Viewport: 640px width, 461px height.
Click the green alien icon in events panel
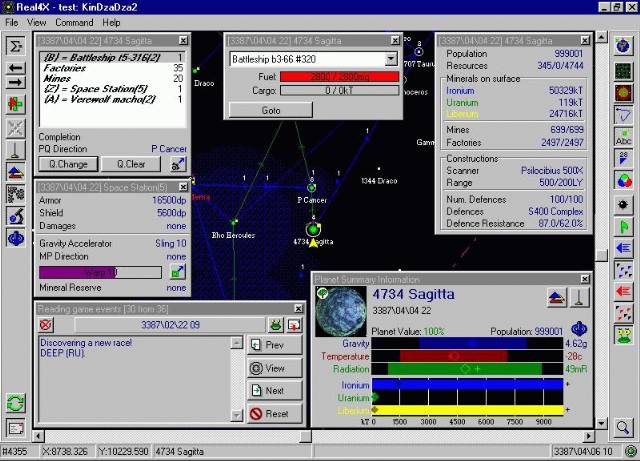pos(276,325)
